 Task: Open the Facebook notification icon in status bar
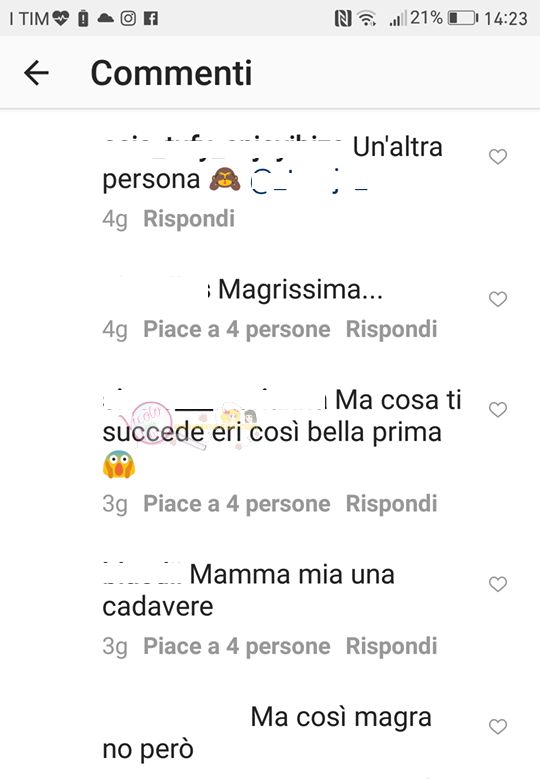coord(151,18)
